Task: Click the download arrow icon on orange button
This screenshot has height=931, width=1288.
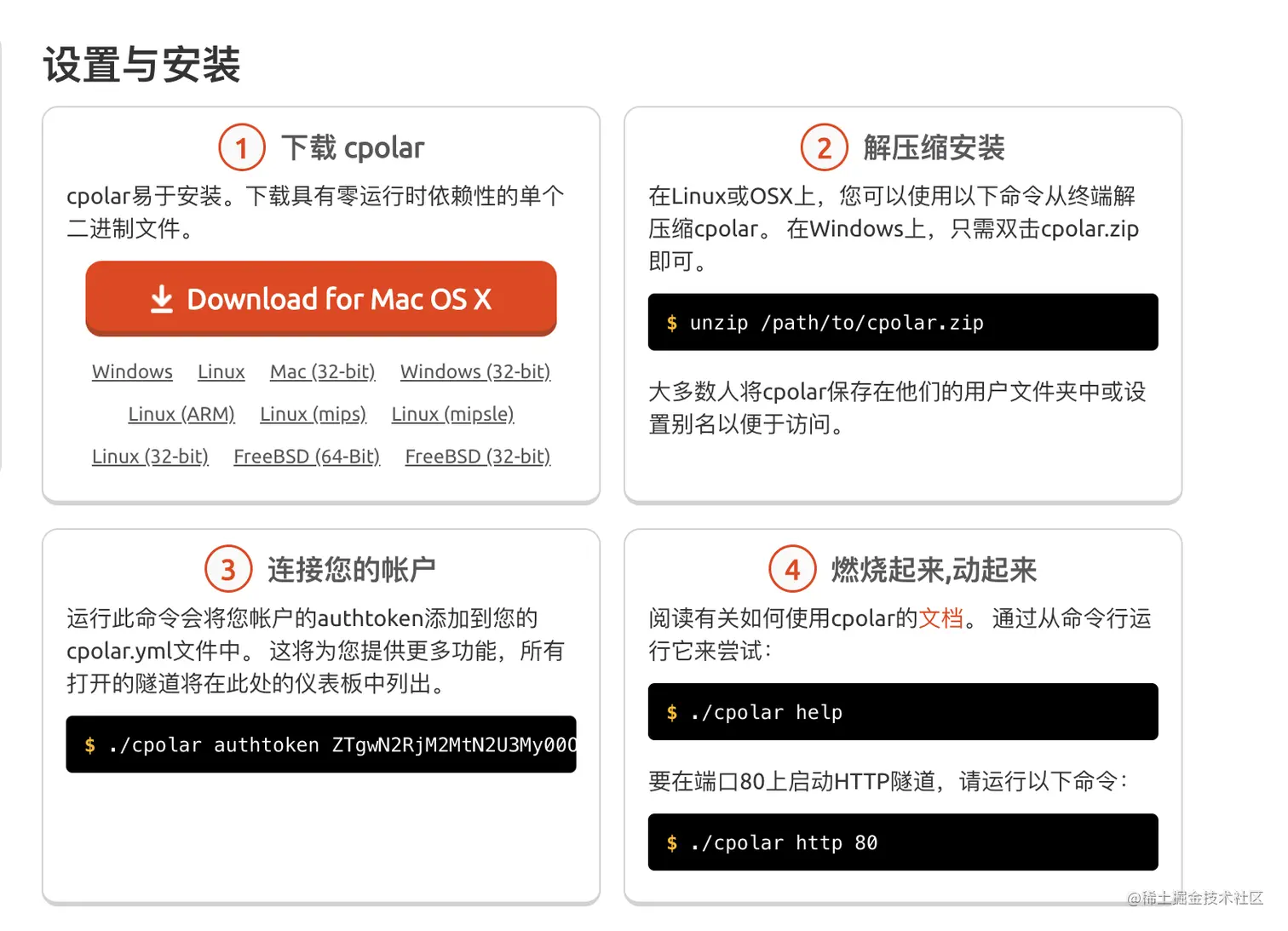Action: click(x=162, y=299)
